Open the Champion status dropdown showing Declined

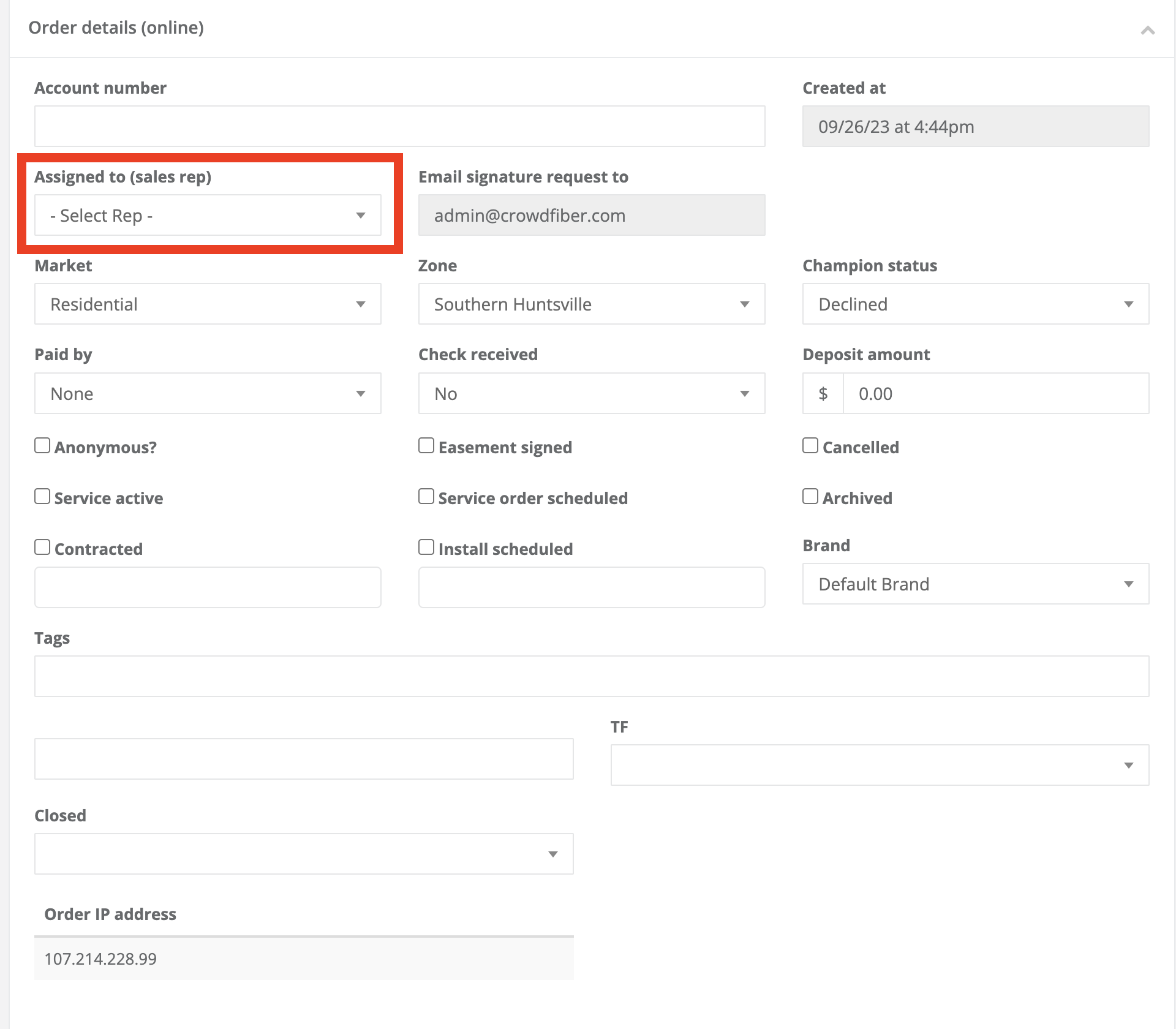coord(975,304)
